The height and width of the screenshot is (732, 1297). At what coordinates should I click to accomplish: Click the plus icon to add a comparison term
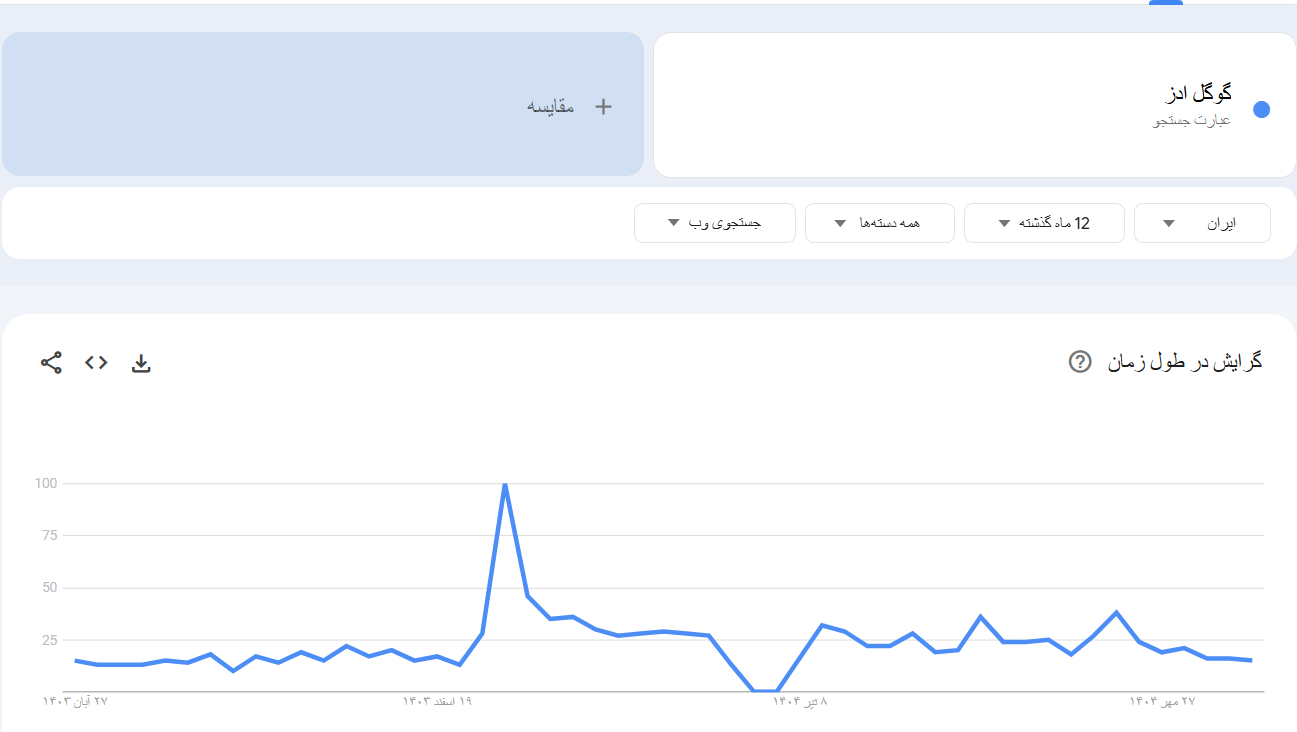point(603,105)
